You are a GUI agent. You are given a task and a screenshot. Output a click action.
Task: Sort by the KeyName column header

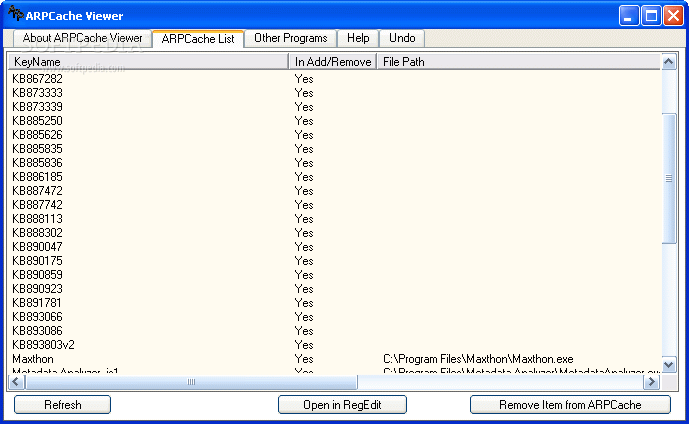point(148,62)
